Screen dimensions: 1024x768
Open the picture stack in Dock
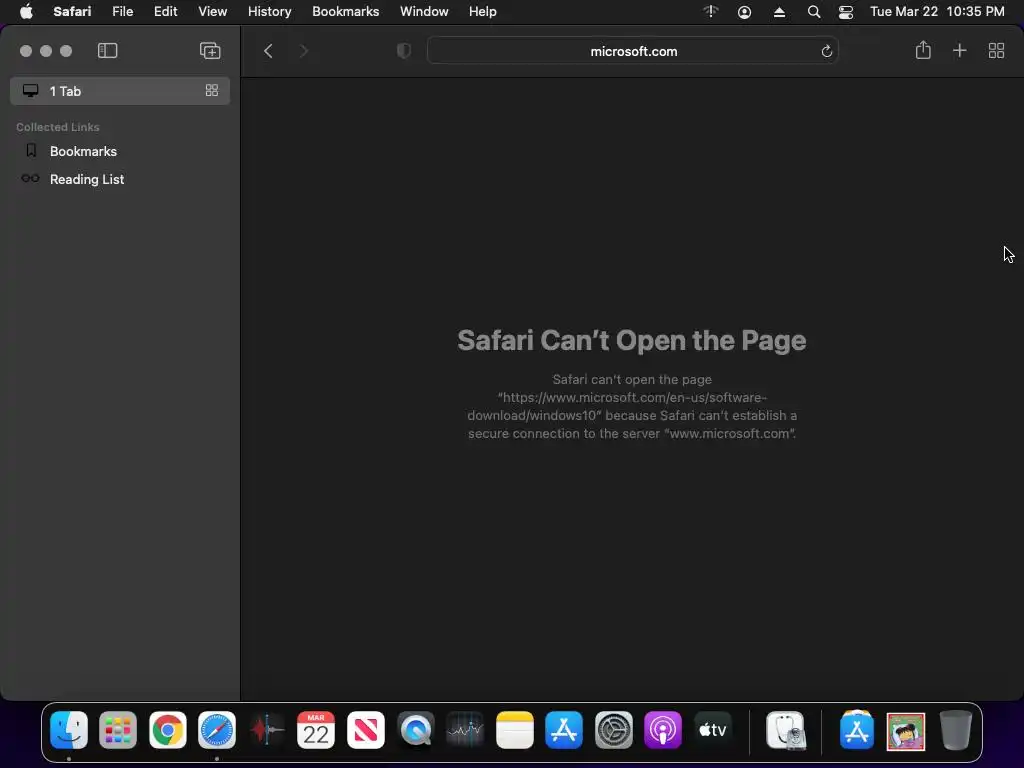[x=906, y=731]
